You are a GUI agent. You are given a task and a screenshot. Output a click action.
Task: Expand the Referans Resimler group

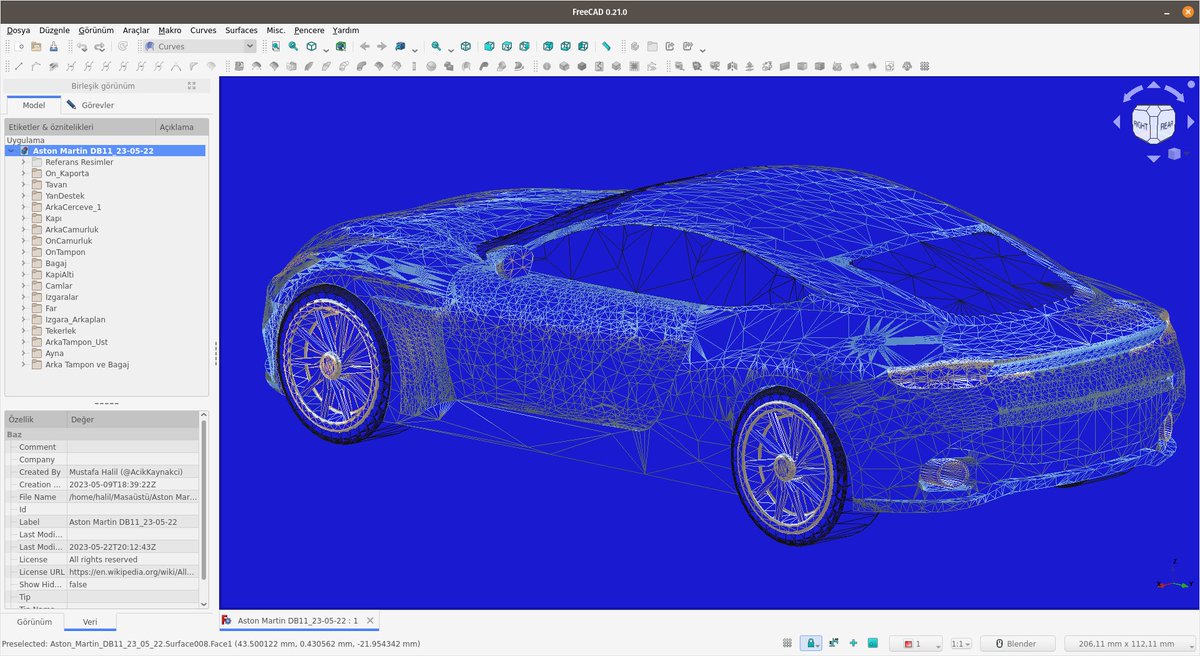(x=23, y=162)
